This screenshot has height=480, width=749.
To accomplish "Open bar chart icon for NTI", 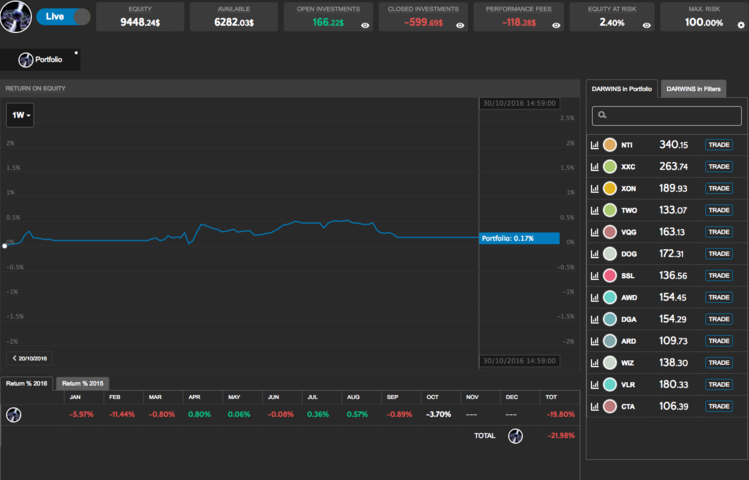I will [x=594, y=145].
